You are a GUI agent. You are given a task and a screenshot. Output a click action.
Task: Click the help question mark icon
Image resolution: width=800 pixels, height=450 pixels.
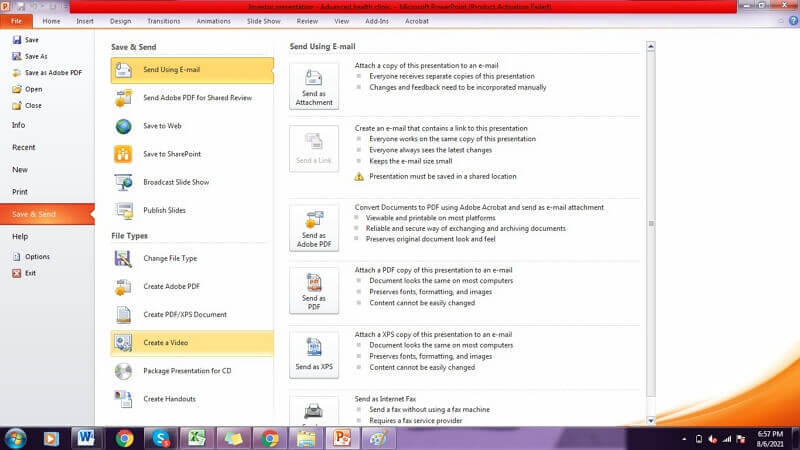tap(793, 21)
